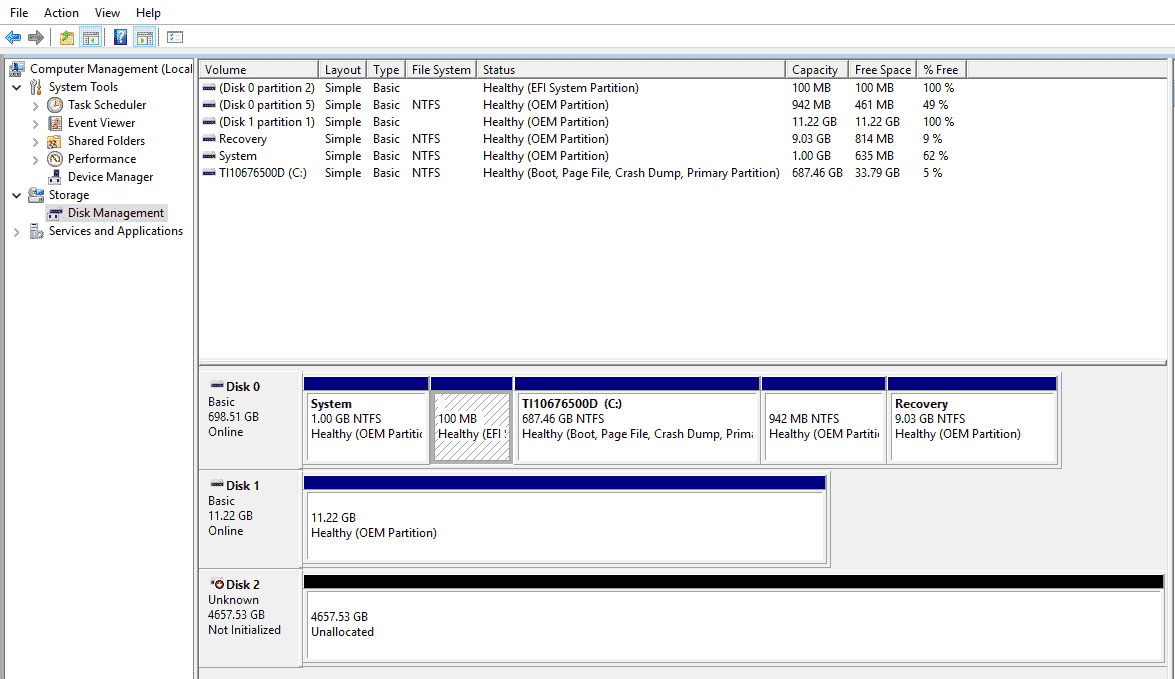1175x679 pixels.
Task: Sort by the File System column header
Action: [441, 70]
